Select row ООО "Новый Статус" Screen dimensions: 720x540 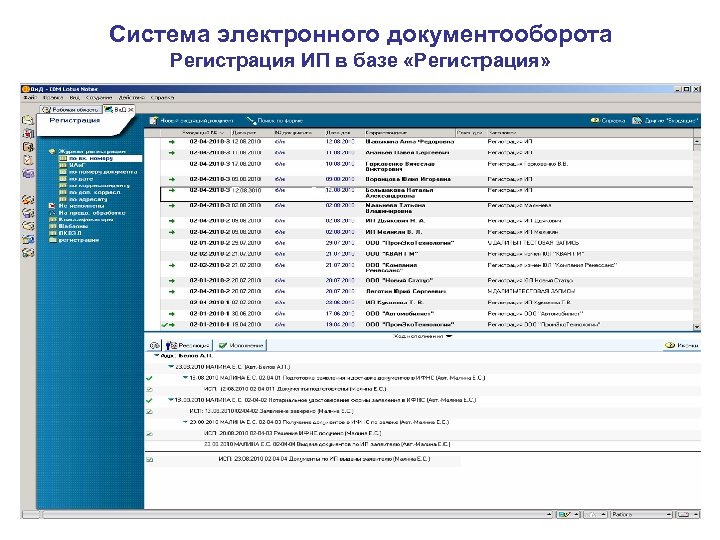click(426, 280)
